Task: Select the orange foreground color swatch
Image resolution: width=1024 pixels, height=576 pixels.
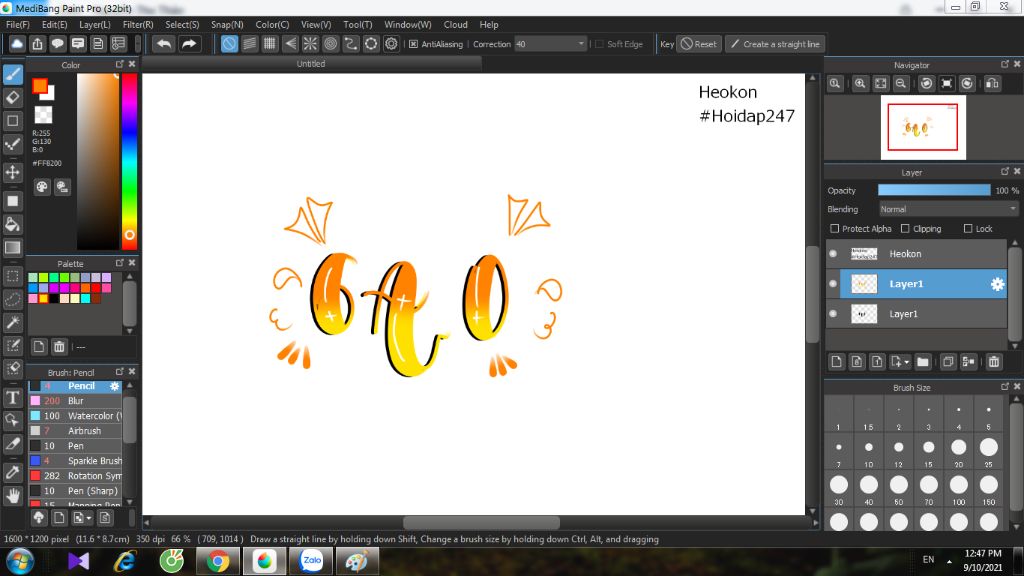Action: (x=40, y=86)
